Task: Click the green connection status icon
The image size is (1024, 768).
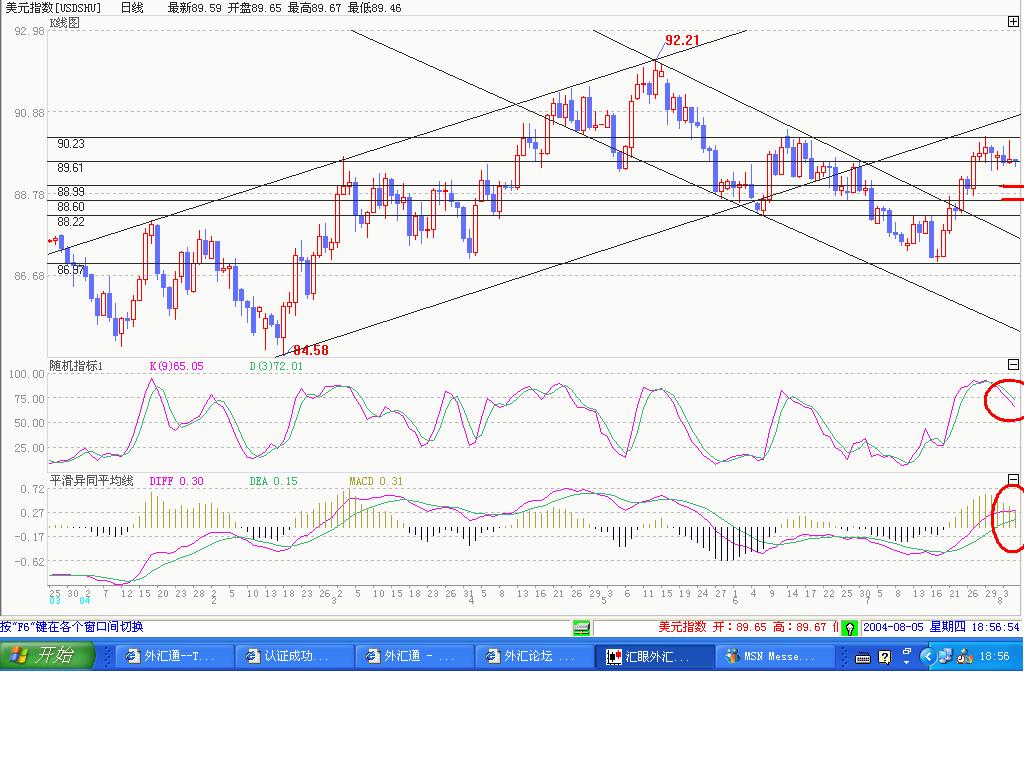Action: pos(581,628)
